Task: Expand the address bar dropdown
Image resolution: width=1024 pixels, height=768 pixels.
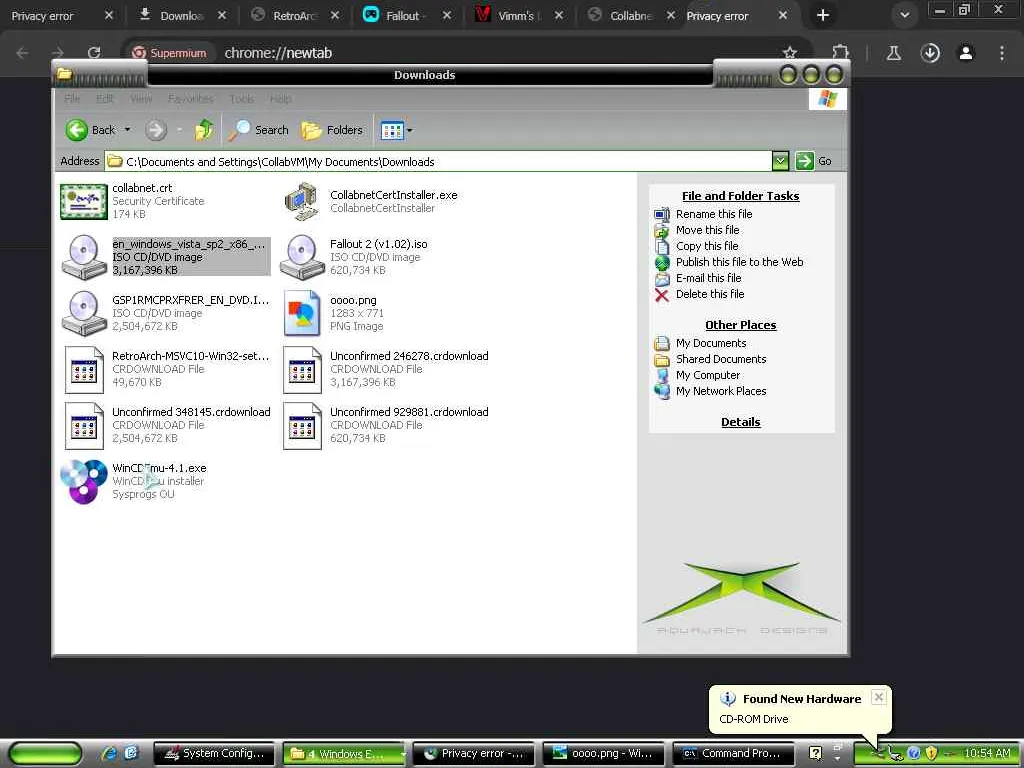Action: tap(780, 161)
